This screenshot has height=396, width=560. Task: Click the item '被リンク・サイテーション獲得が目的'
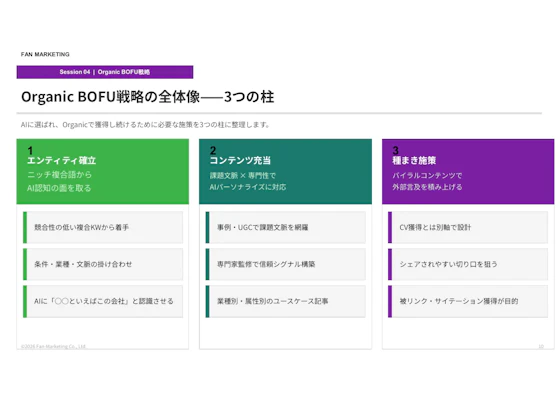[468, 301]
